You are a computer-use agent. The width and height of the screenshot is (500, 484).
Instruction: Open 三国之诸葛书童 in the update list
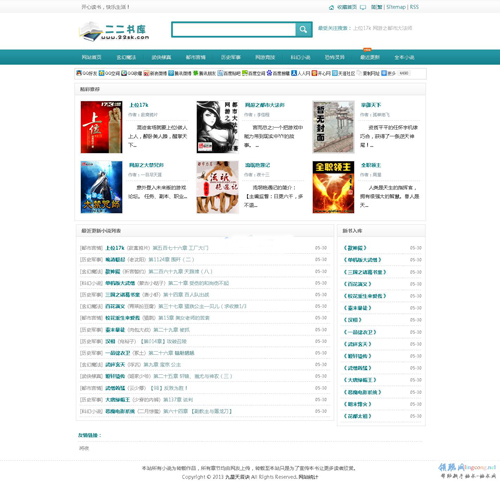123,294
